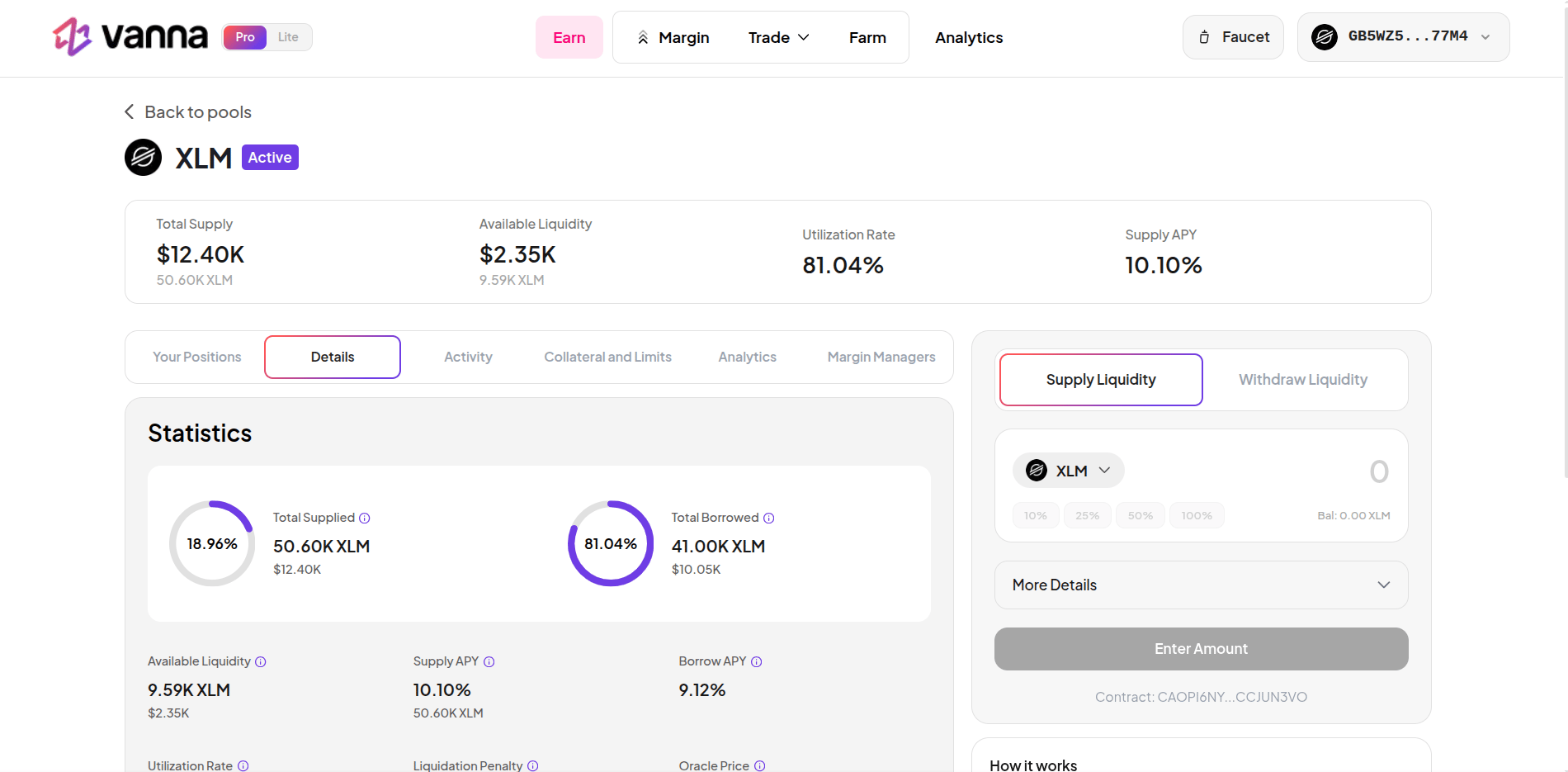Switch to Pro mode

pos(245,37)
